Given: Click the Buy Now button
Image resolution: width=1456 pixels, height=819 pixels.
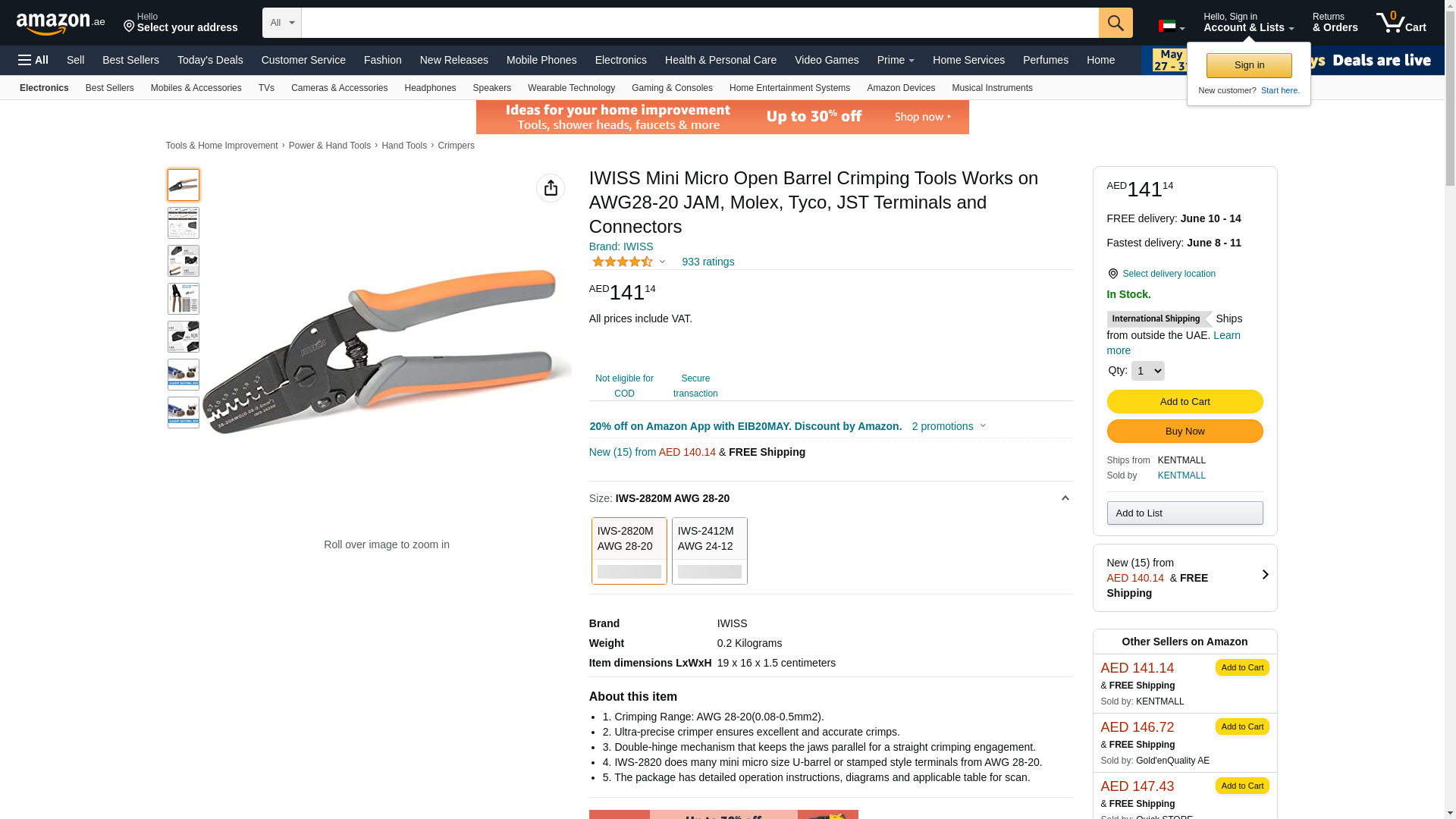Looking at the screenshot, I should pyautogui.click(x=1185, y=431).
